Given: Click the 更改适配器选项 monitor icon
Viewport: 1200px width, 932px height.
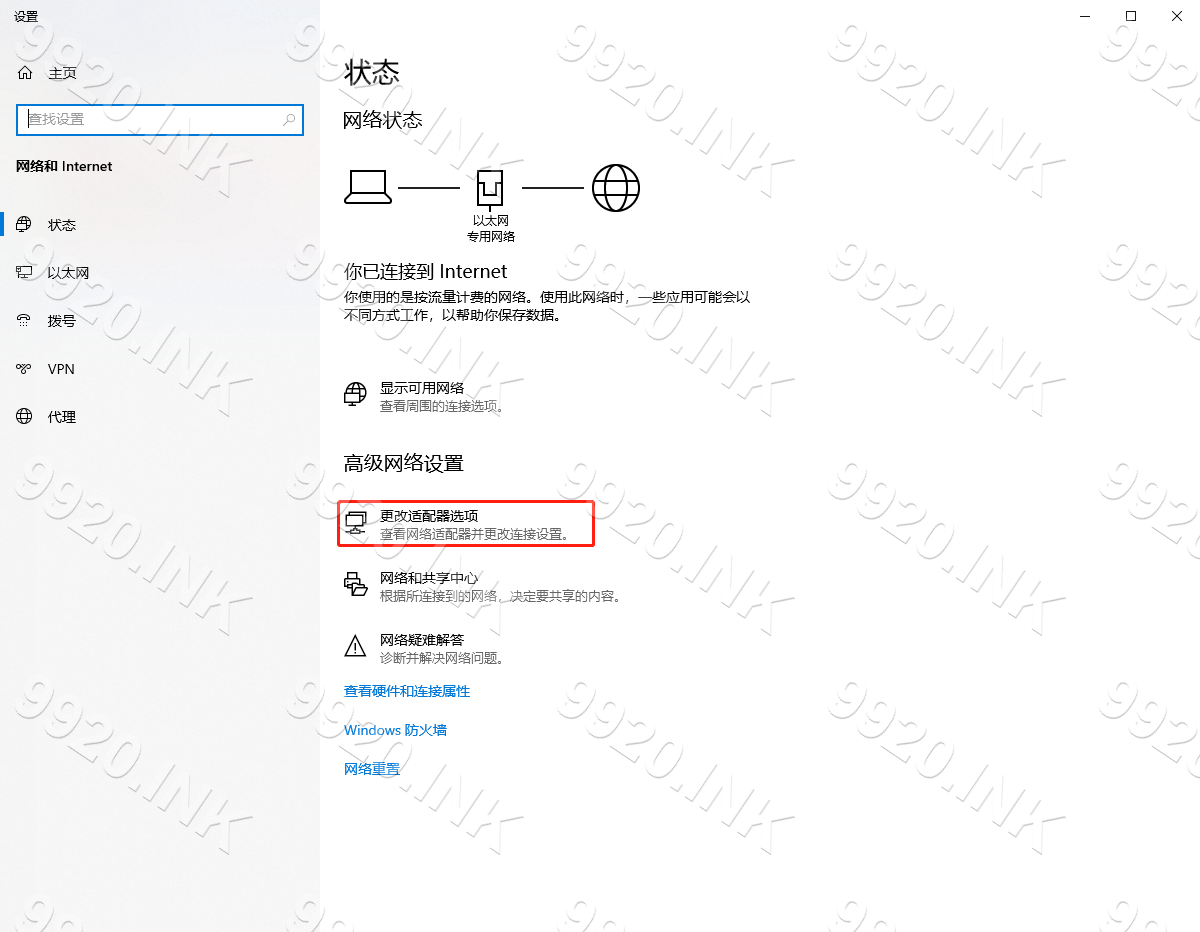Looking at the screenshot, I should [x=355, y=524].
